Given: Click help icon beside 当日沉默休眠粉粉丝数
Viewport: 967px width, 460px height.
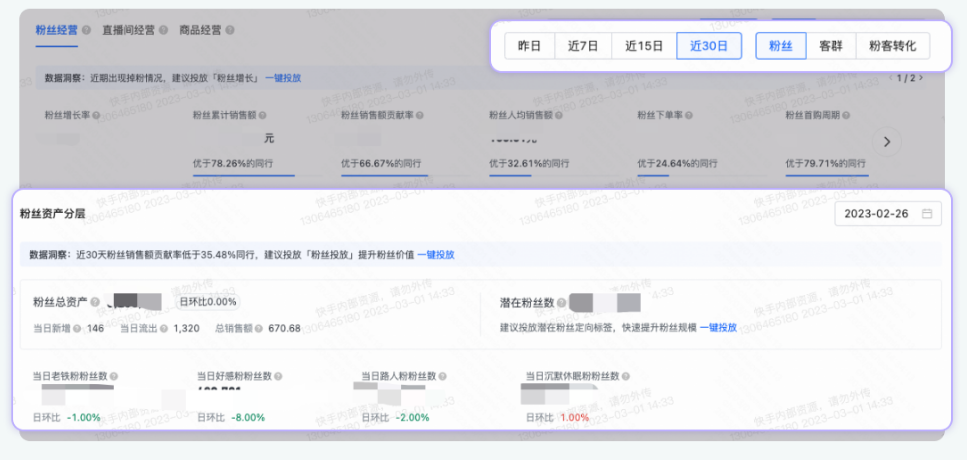Looking at the screenshot, I should click(625, 376).
